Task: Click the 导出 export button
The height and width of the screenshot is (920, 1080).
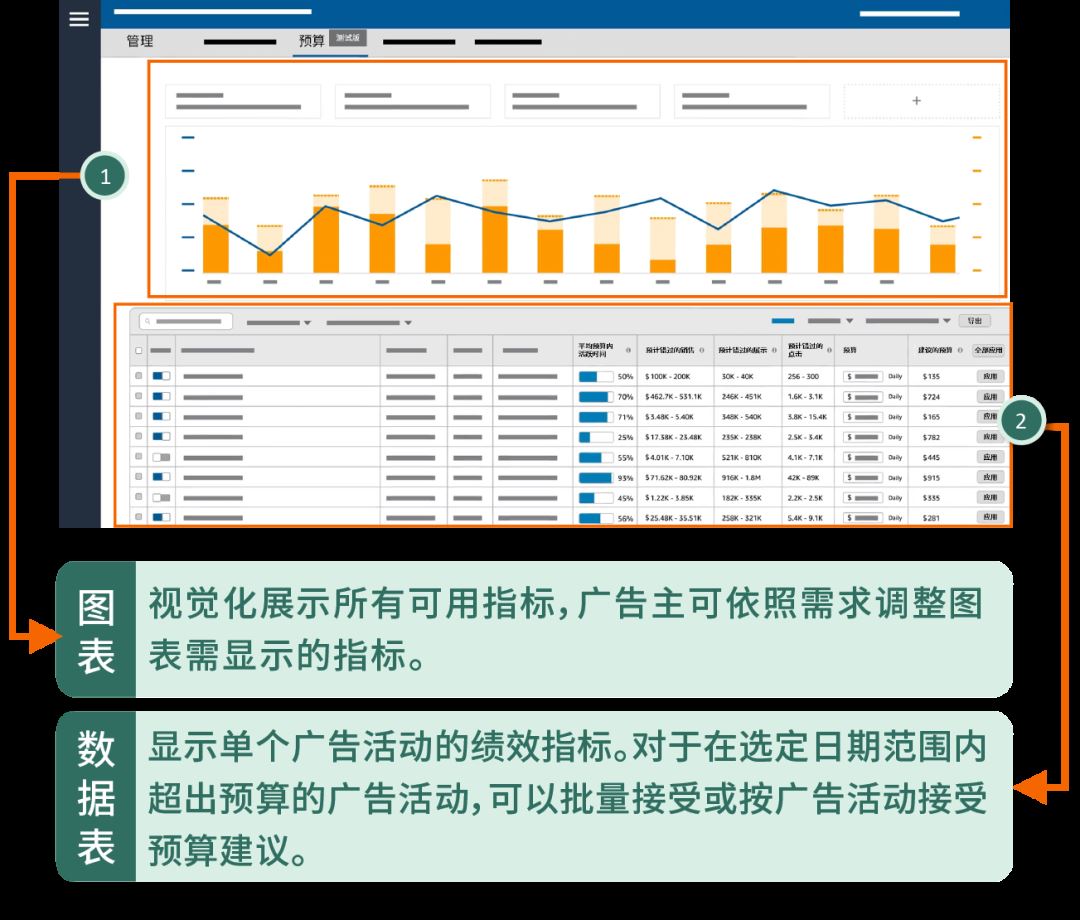Action: tap(974, 321)
